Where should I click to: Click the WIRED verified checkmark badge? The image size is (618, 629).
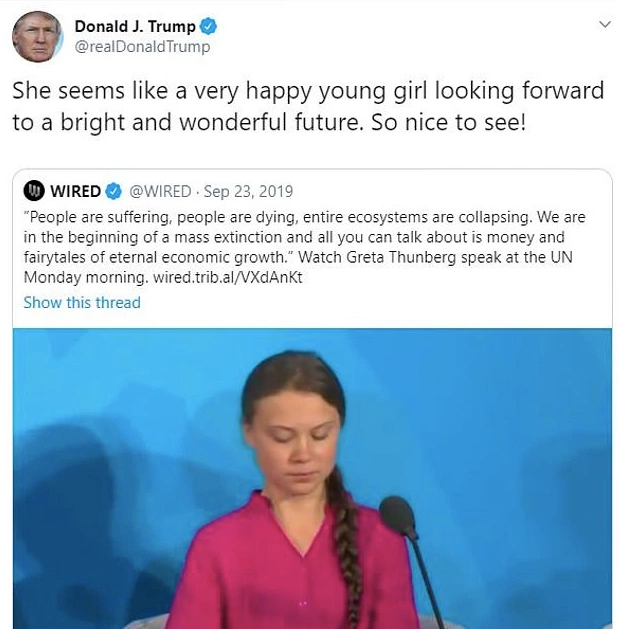(x=113, y=191)
